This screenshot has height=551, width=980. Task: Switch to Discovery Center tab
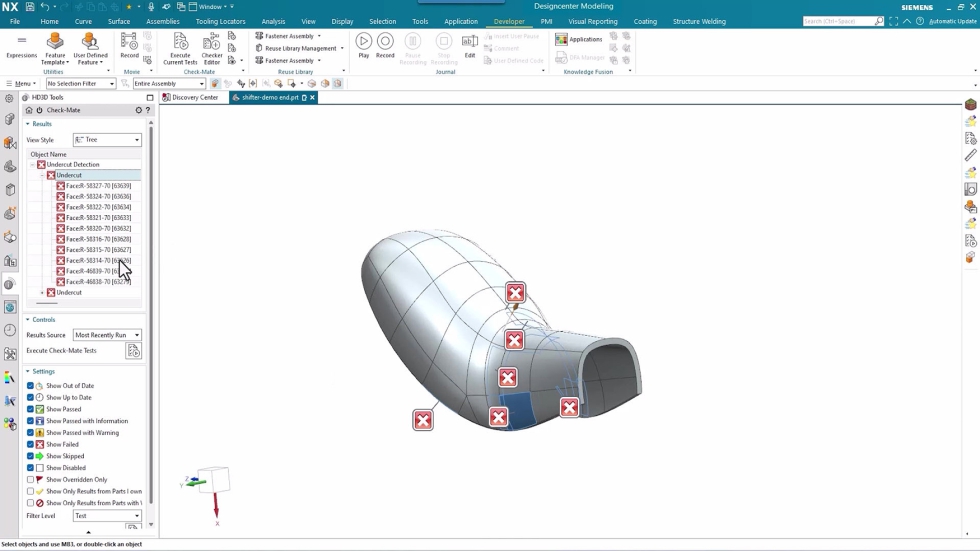pos(190,97)
